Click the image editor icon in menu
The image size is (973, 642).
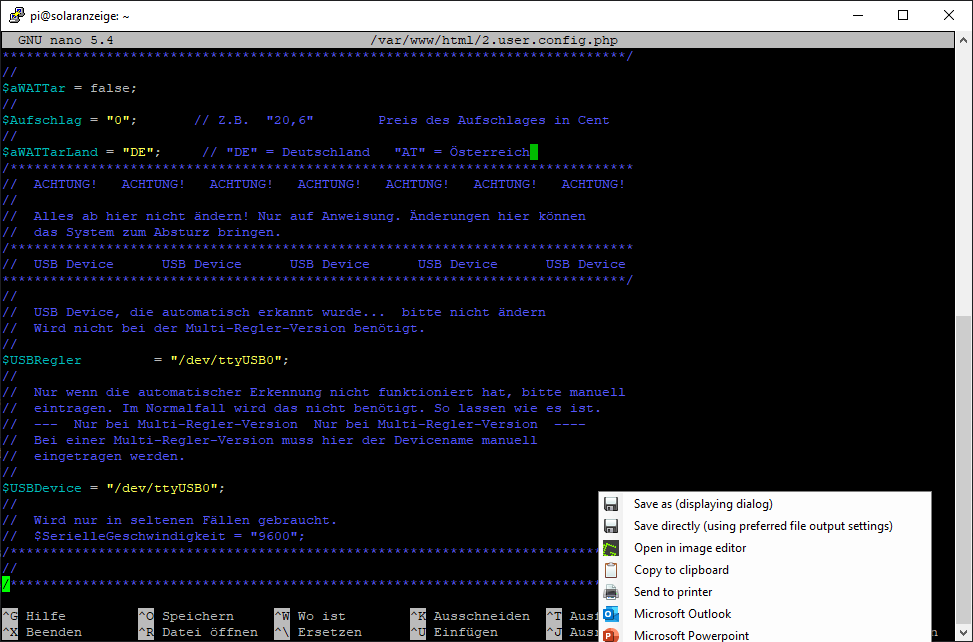pos(612,548)
